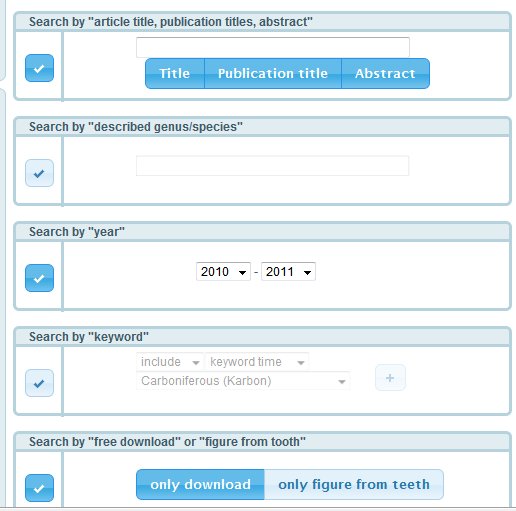
Task: Click the plus icon to add keyword
Action: (x=390, y=378)
